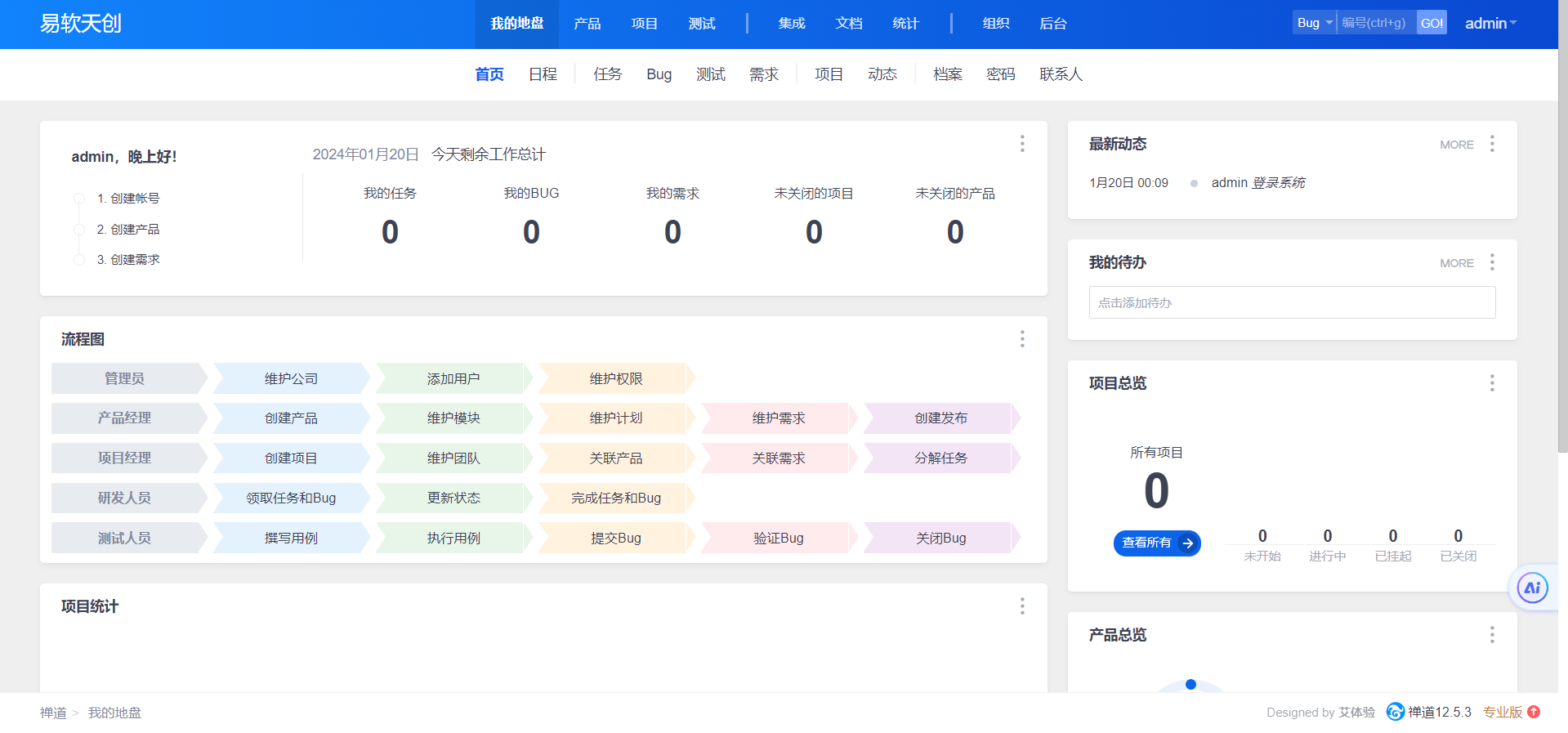Open 产品 in the top navigation

click(587, 24)
